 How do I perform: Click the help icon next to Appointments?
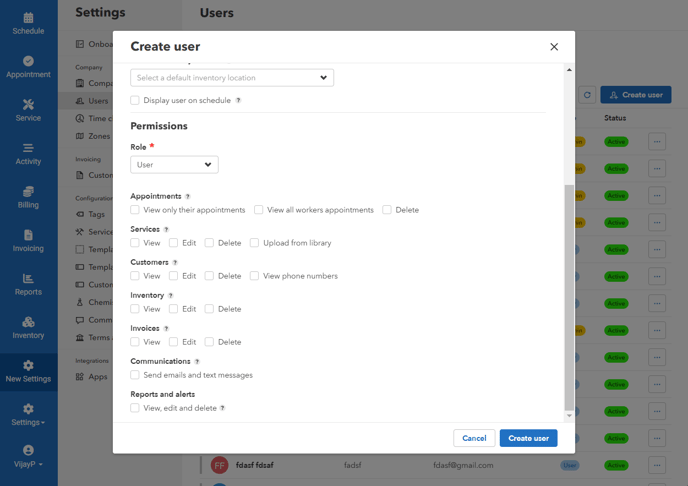(188, 197)
